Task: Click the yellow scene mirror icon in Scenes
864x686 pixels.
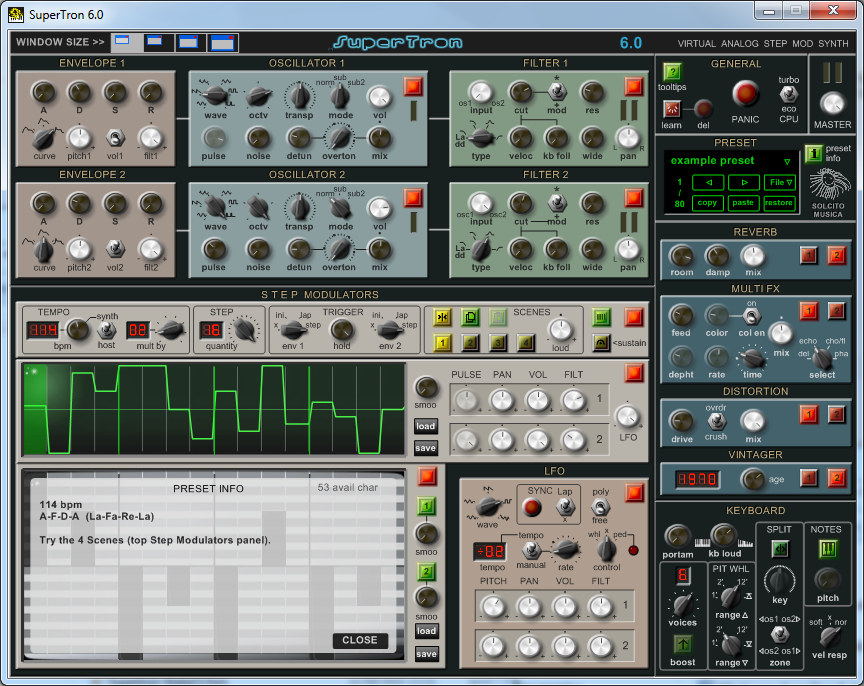Action: (x=442, y=317)
